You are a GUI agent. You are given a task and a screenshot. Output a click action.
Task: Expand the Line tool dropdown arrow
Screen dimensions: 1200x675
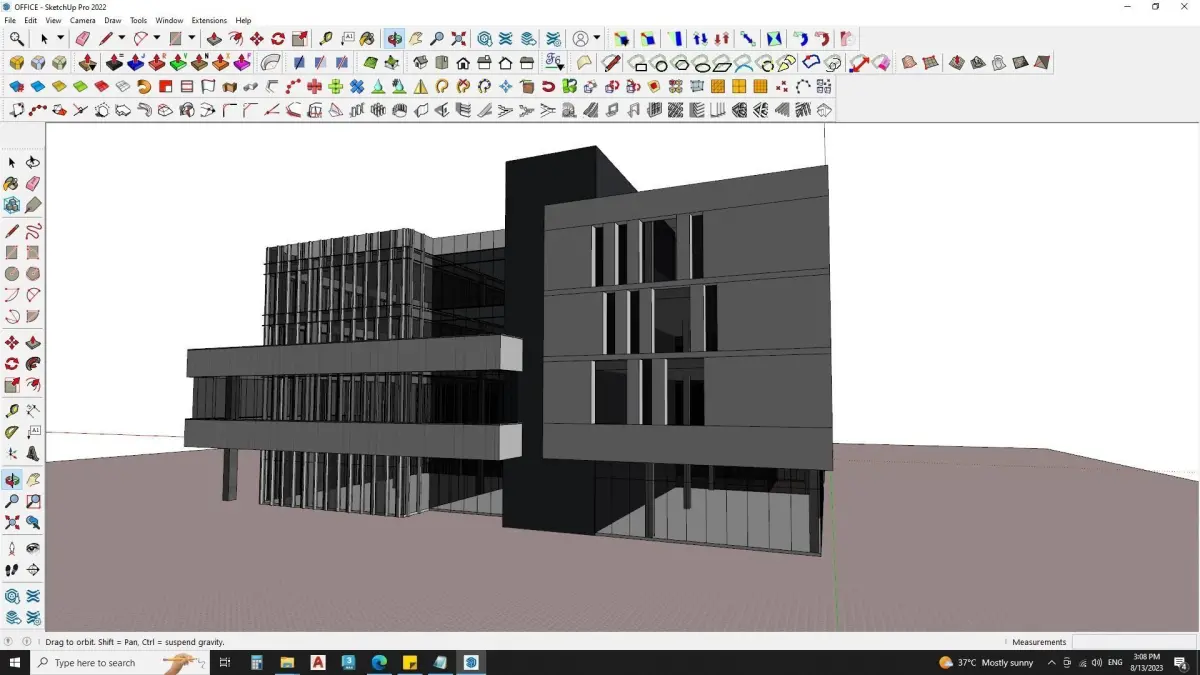click(122, 38)
